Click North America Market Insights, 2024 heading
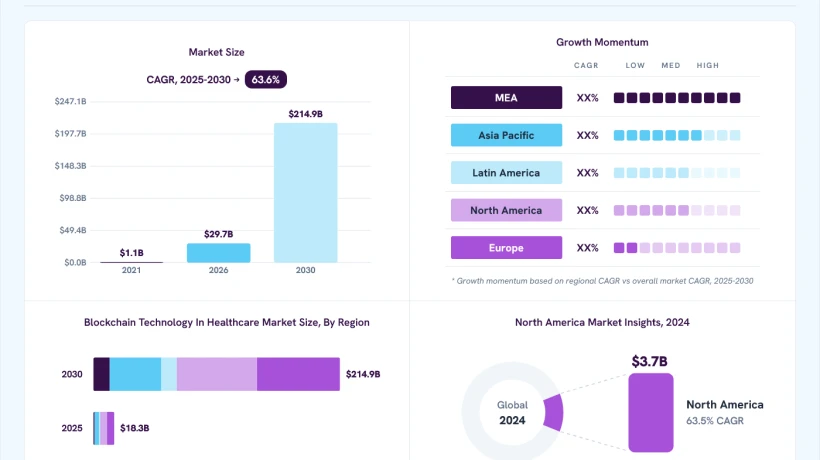 (602, 323)
